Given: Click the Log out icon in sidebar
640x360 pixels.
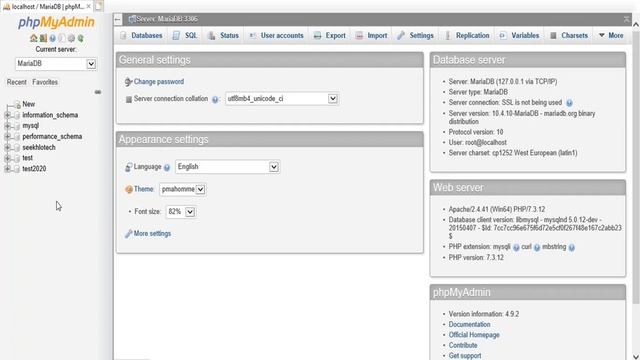Looking at the screenshot, I should coord(43,38).
